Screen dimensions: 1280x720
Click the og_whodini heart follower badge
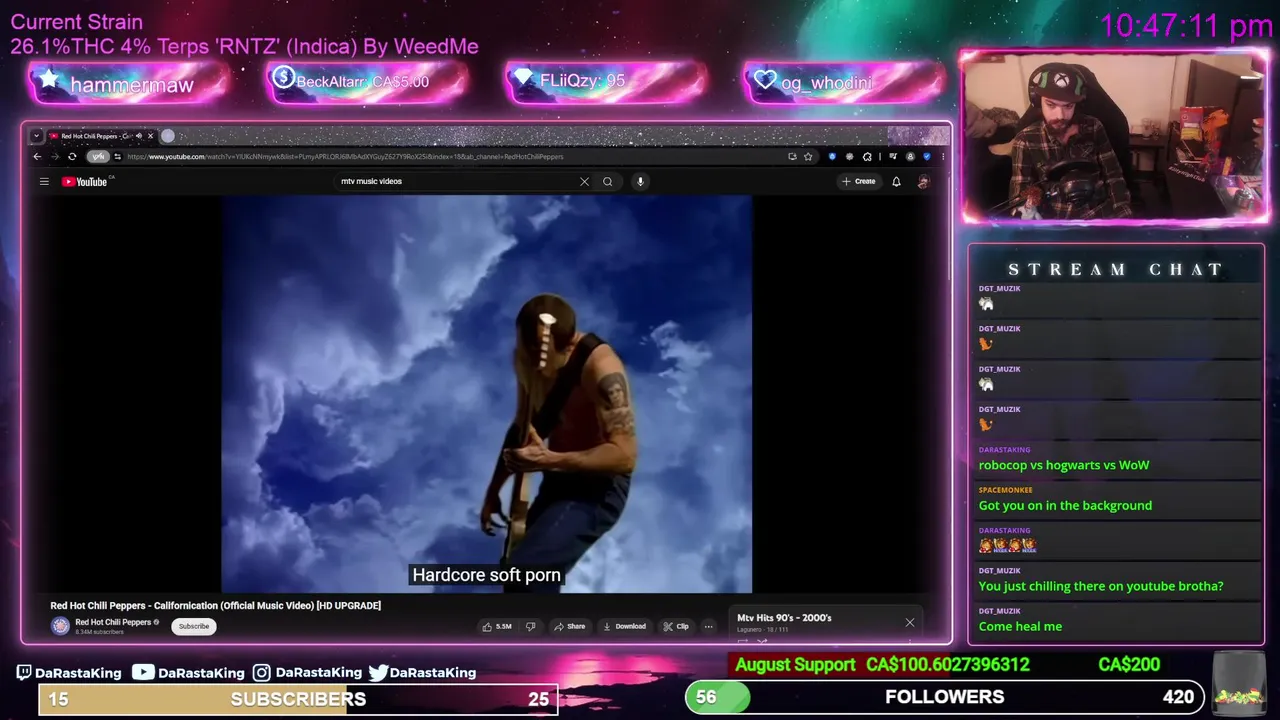tap(844, 82)
